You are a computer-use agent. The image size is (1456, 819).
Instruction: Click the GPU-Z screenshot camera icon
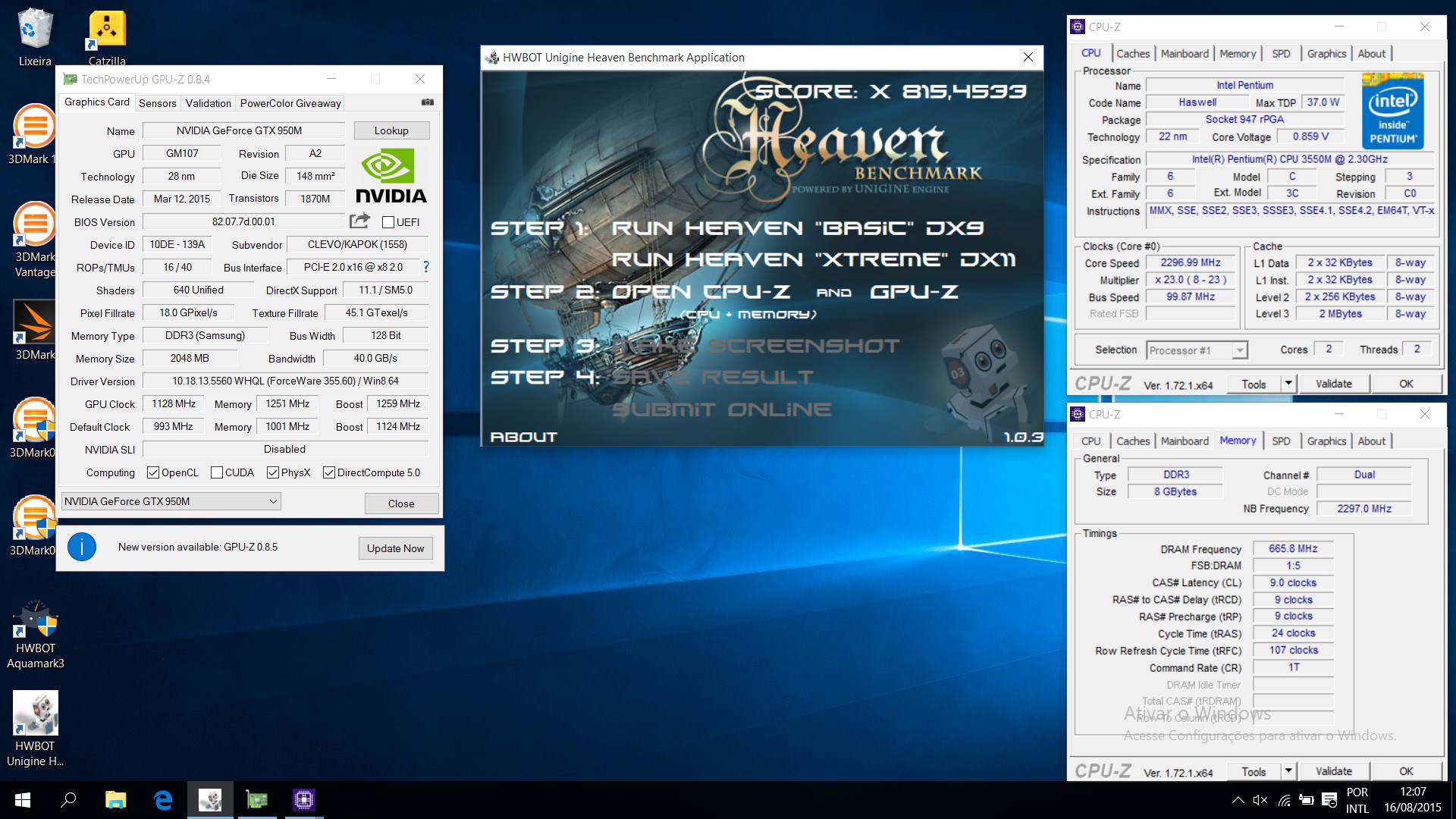tap(428, 102)
